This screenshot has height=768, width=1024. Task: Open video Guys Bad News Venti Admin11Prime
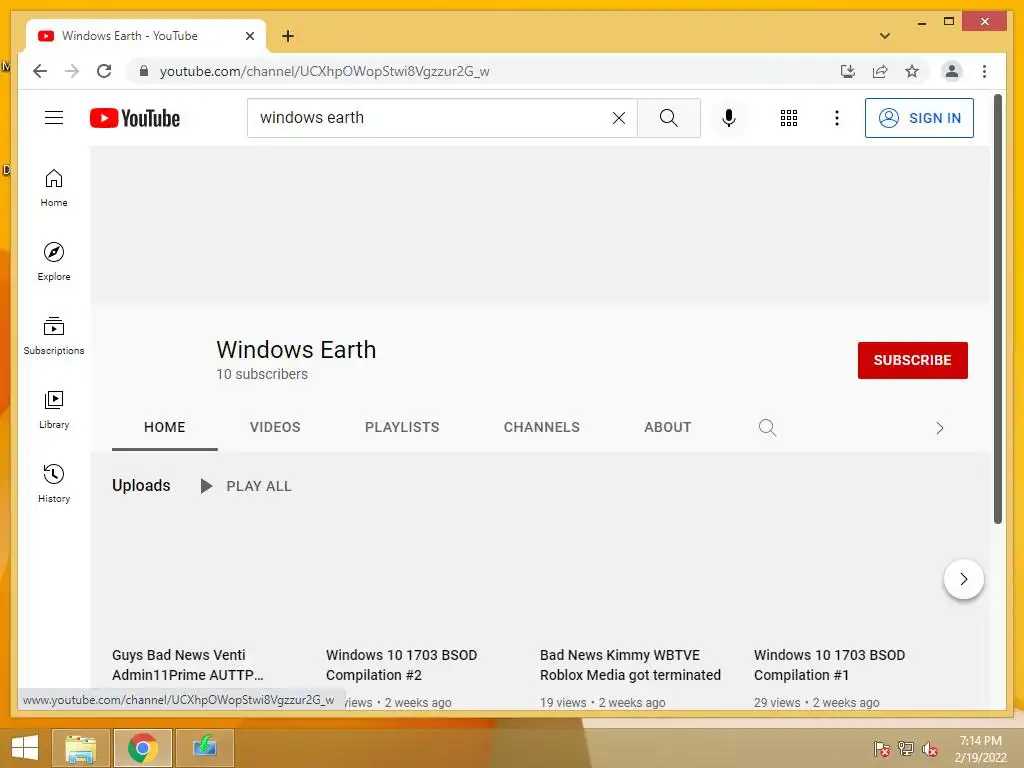click(x=187, y=665)
